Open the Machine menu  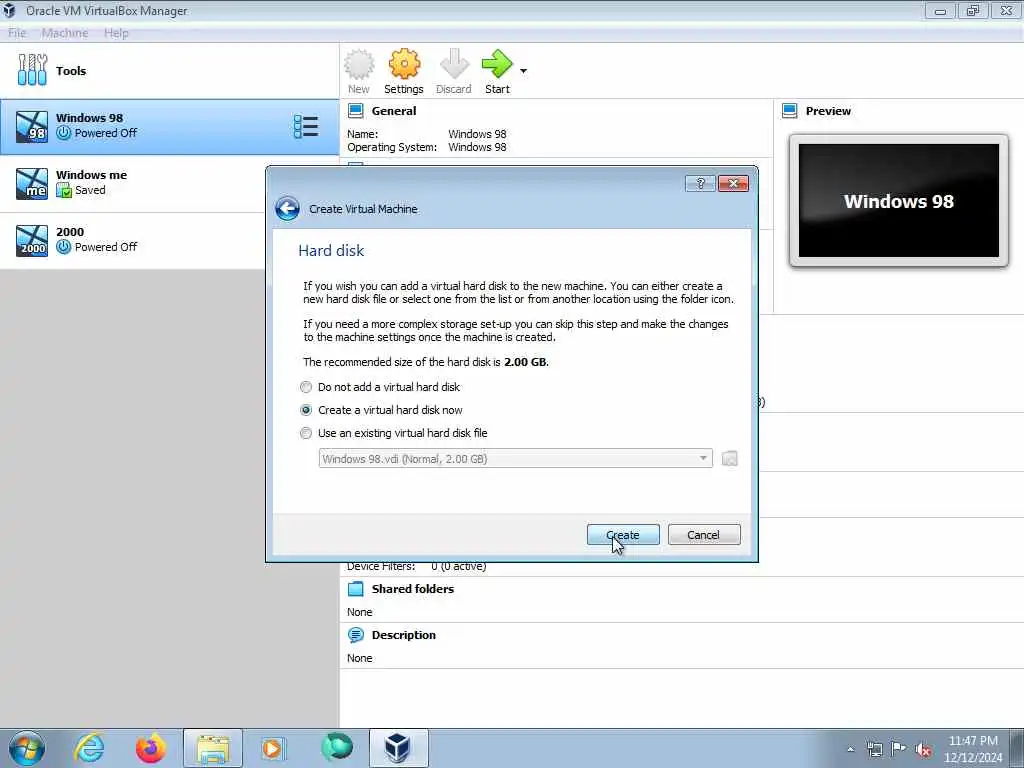[65, 33]
